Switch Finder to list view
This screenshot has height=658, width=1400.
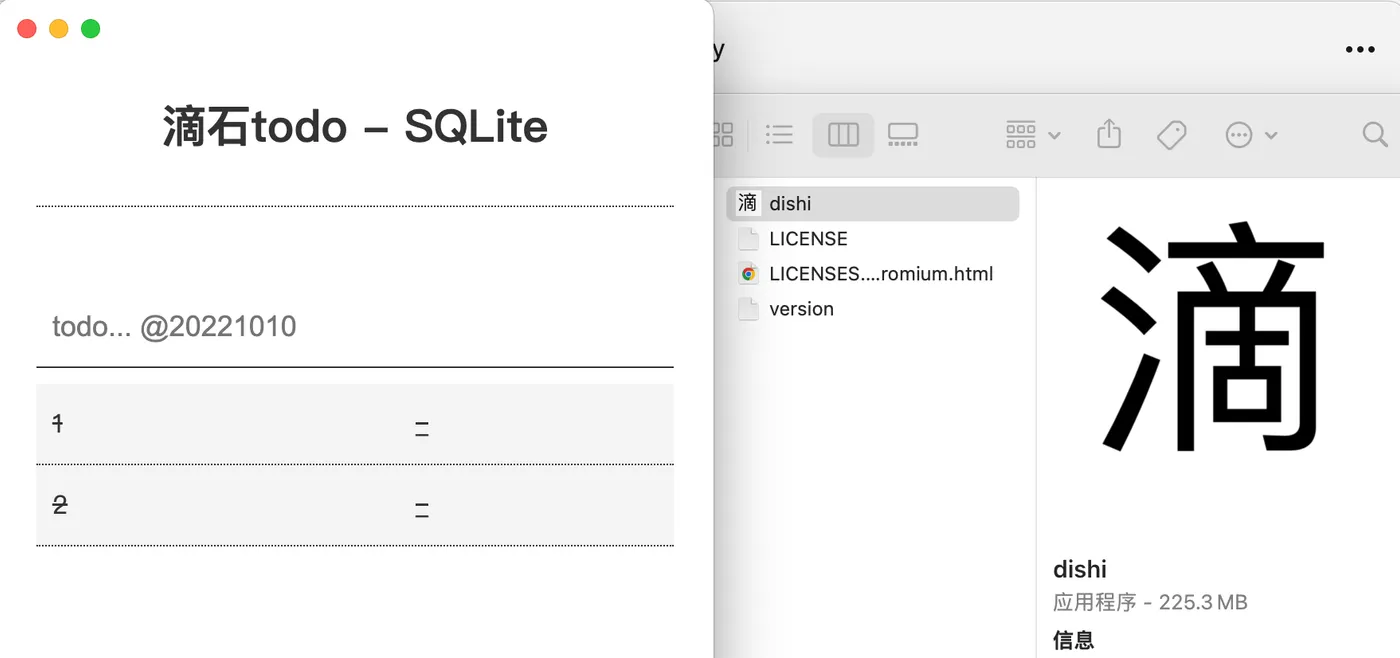(x=779, y=135)
